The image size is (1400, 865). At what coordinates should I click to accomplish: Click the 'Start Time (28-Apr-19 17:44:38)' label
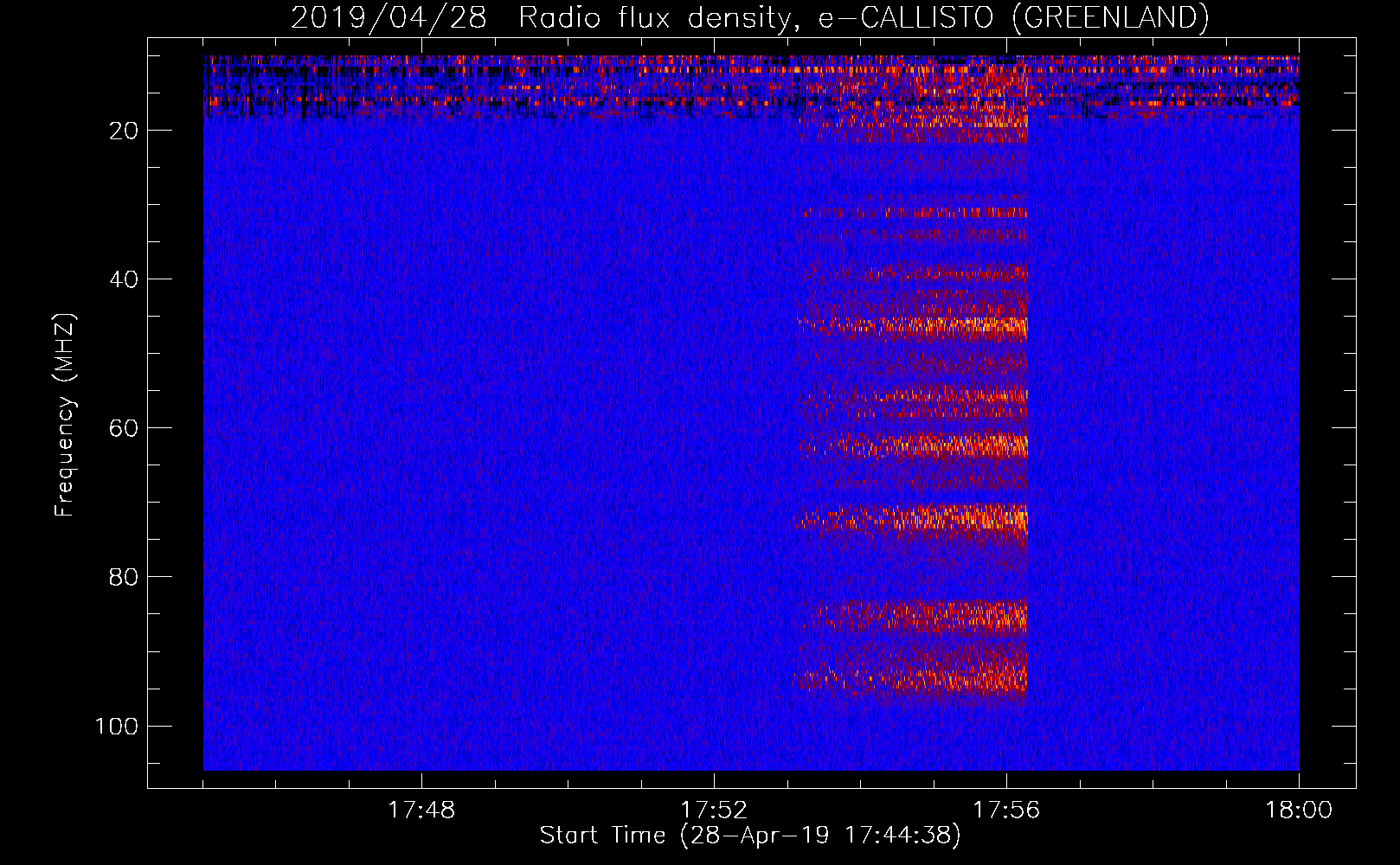[x=750, y=836]
